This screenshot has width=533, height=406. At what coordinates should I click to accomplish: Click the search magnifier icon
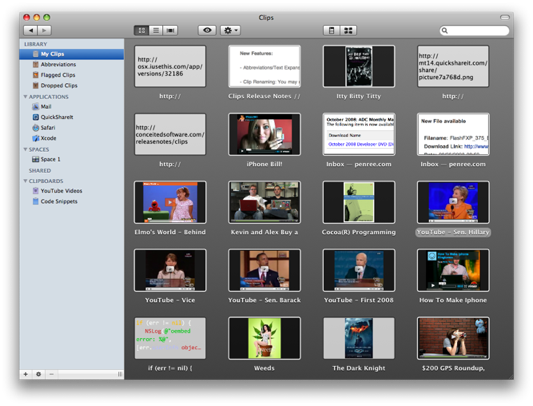pyautogui.click(x=445, y=31)
